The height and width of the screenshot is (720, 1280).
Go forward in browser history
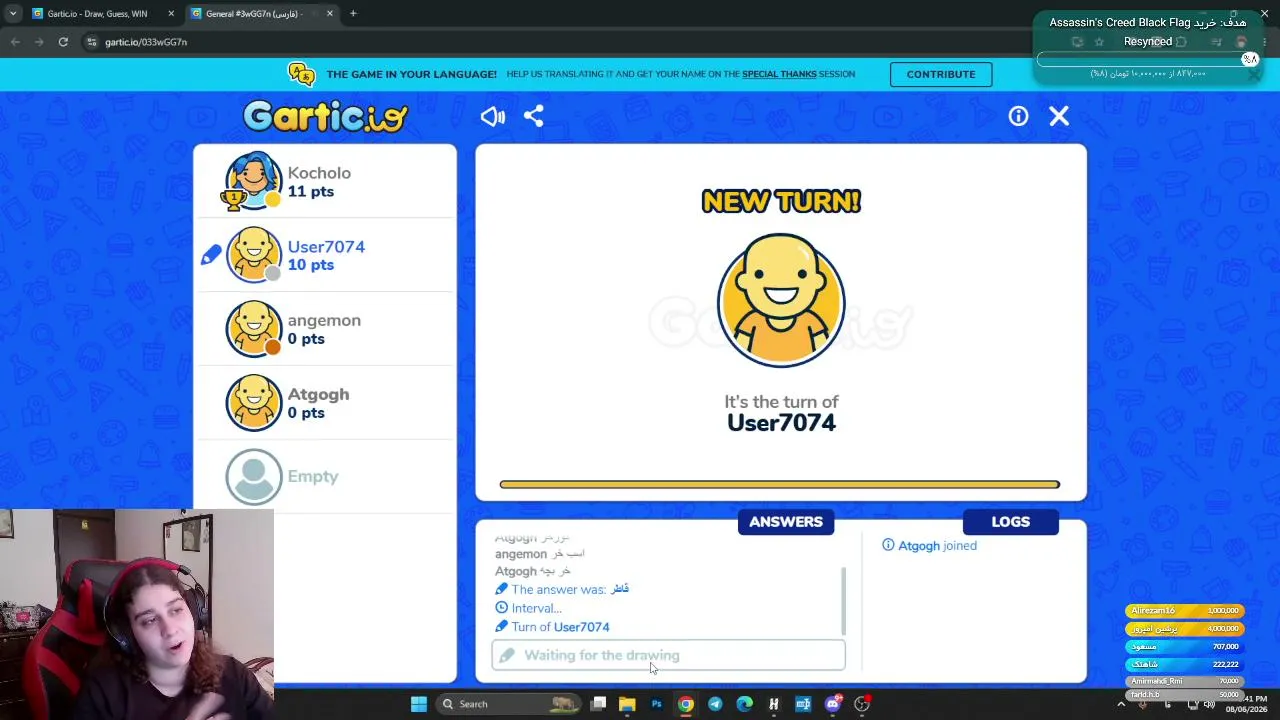(39, 42)
